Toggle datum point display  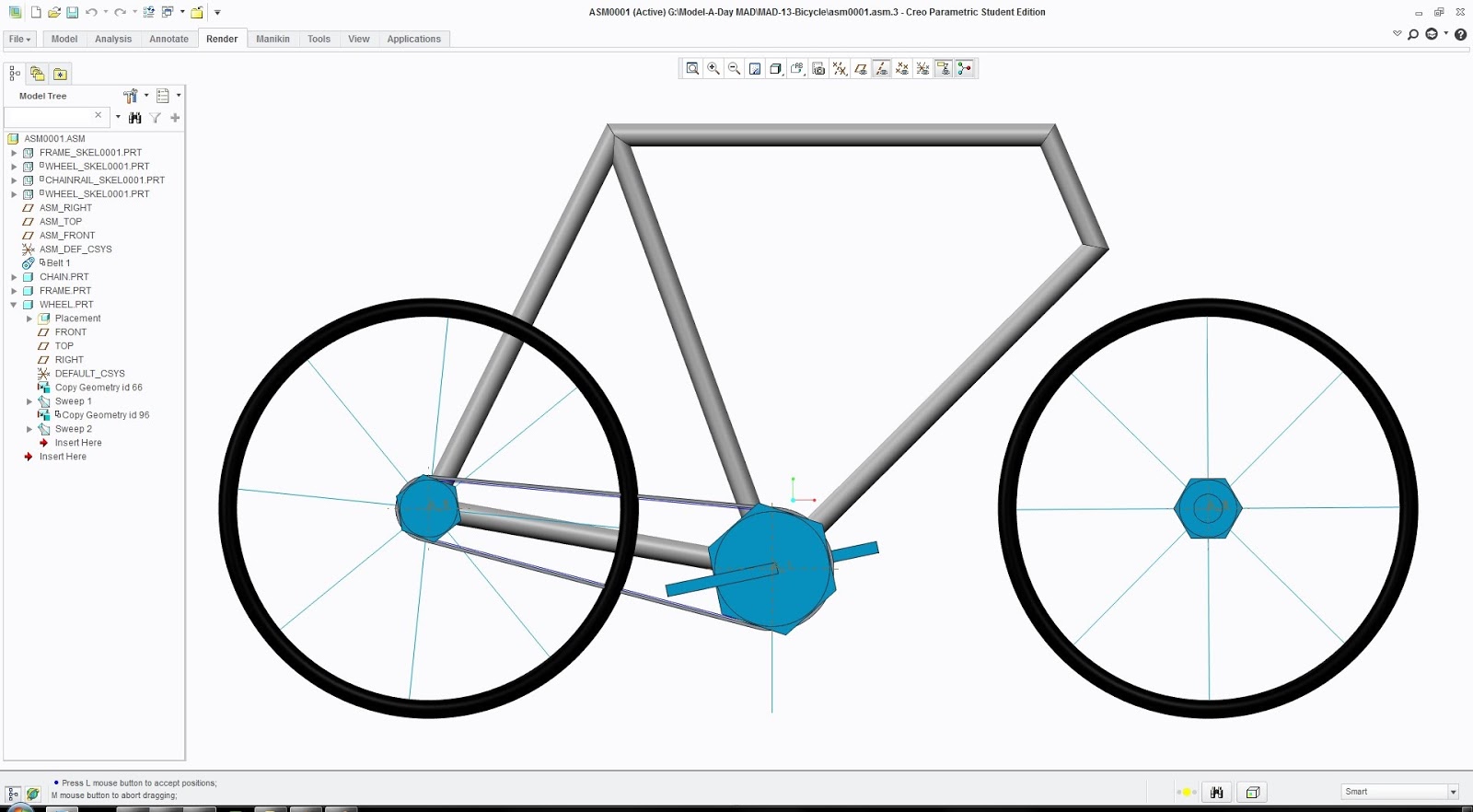coord(902,68)
